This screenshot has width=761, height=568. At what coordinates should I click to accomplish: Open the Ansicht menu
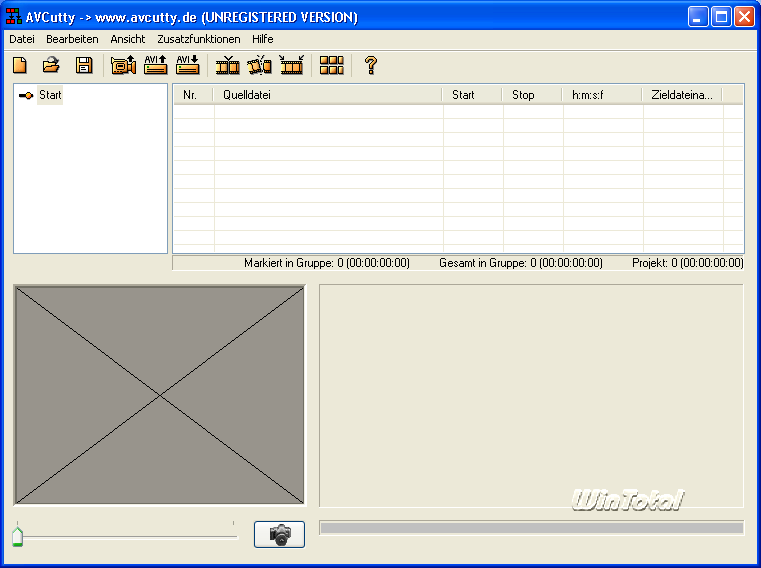click(x=128, y=39)
